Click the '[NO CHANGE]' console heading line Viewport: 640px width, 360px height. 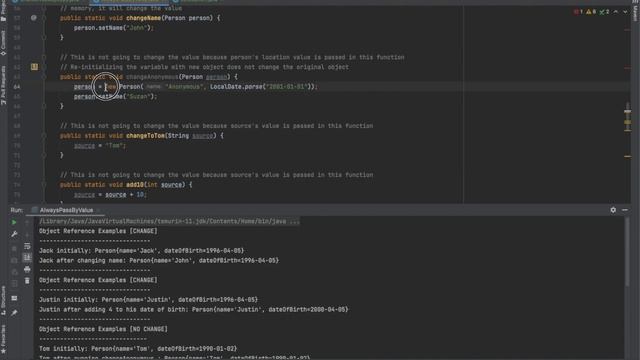pyautogui.click(x=103, y=329)
